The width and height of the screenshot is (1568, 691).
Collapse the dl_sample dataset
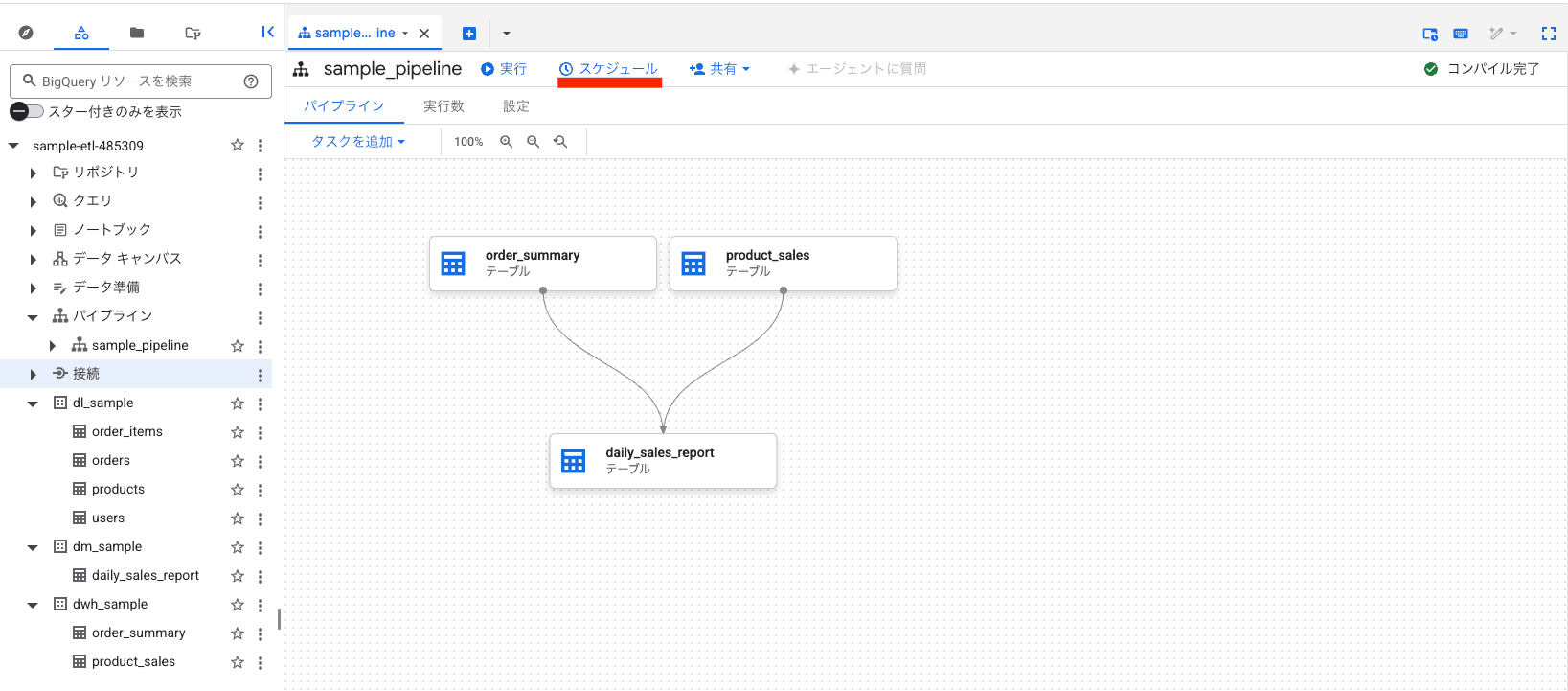(x=33, y=403)
